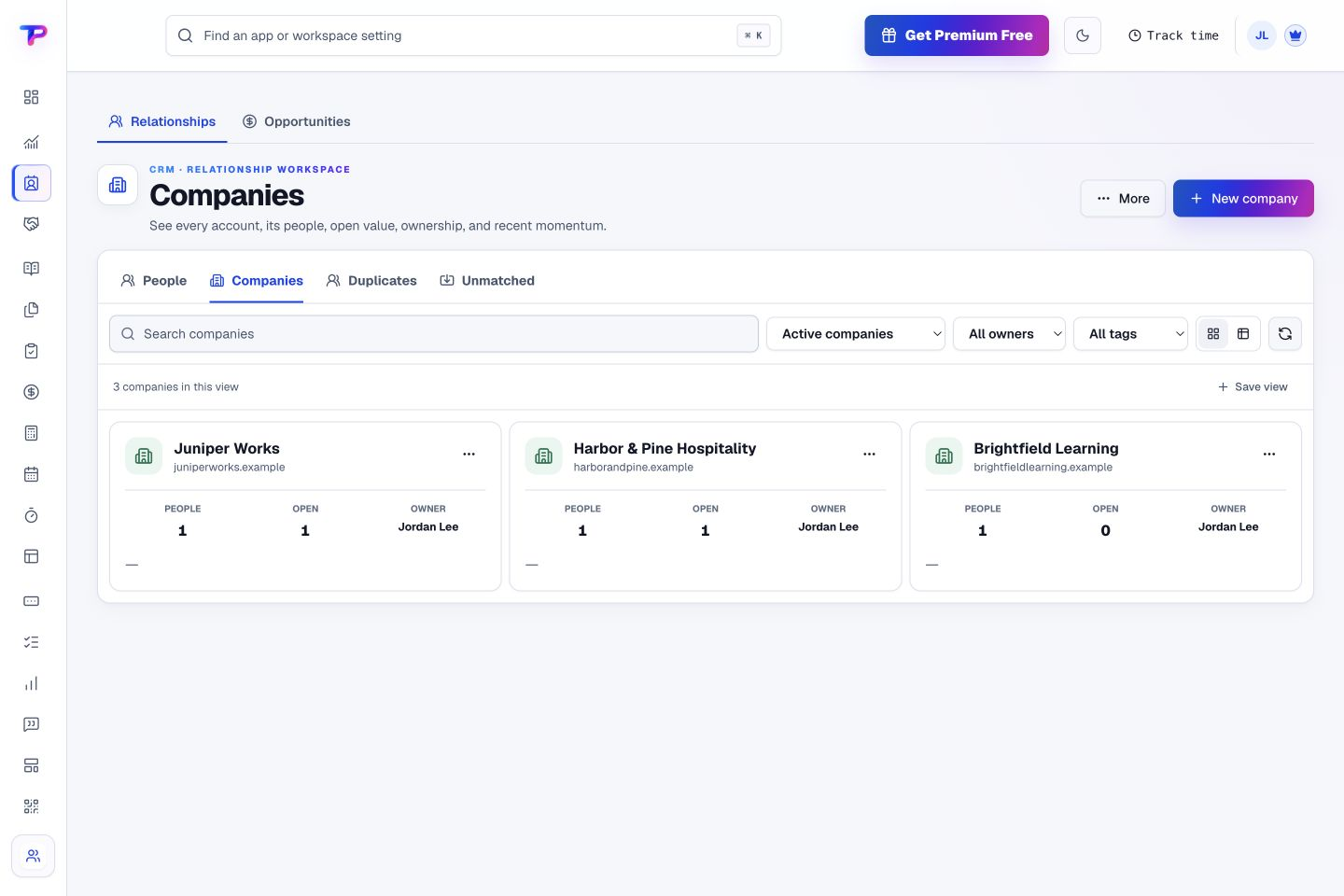Focus the Search companies field

[x=434, y=334]
